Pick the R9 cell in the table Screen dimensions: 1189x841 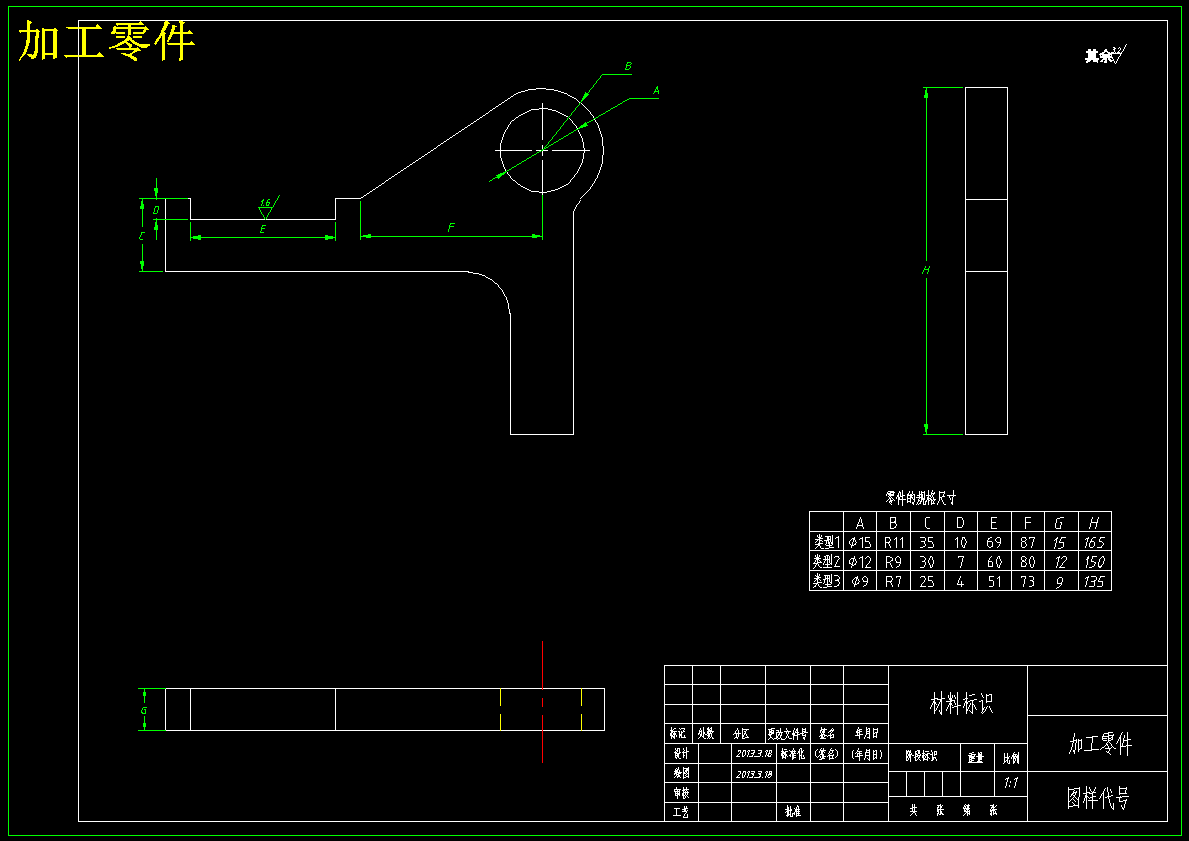click(x=893, y=562)
